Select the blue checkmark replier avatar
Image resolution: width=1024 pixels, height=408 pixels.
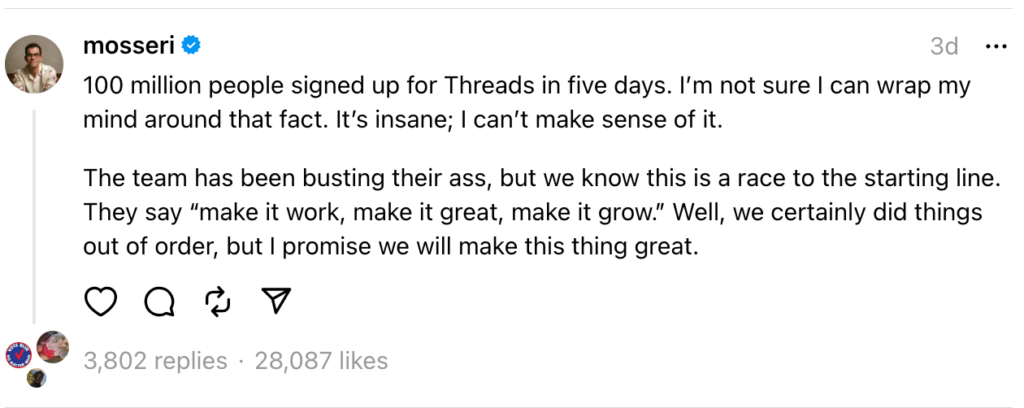pos(19,355)
